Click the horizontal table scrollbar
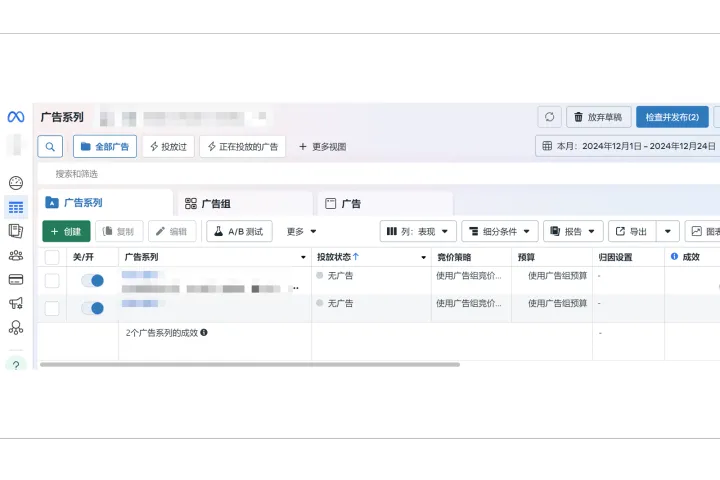This screenshot has height=480, width=720. click(250, 365)
